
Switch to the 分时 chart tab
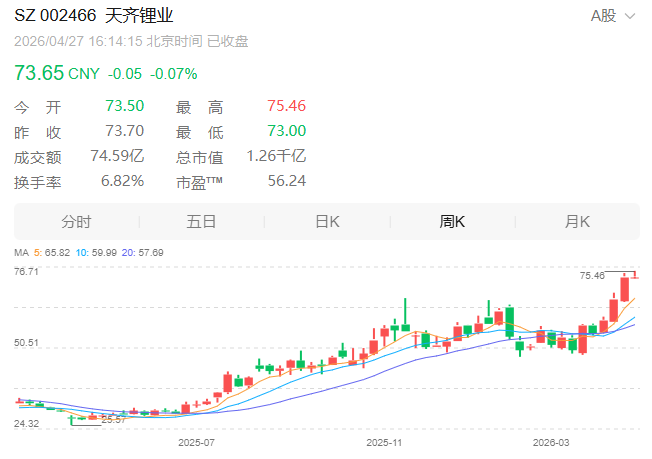pyautogui.click(x=77, y=222)
